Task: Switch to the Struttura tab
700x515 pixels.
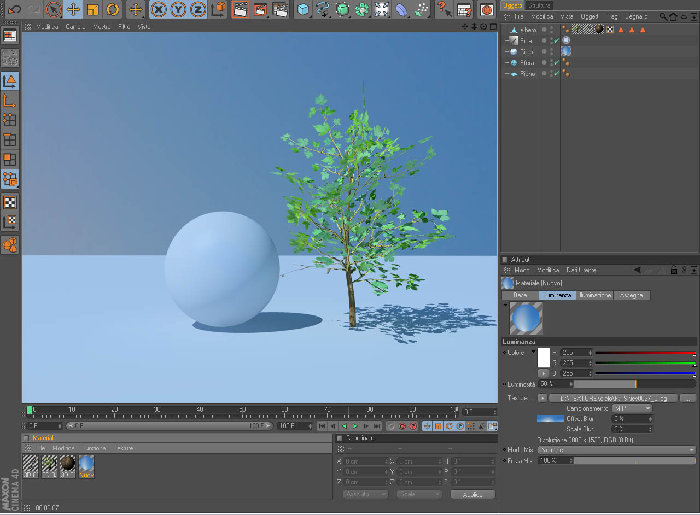Action: pos(539,5)
